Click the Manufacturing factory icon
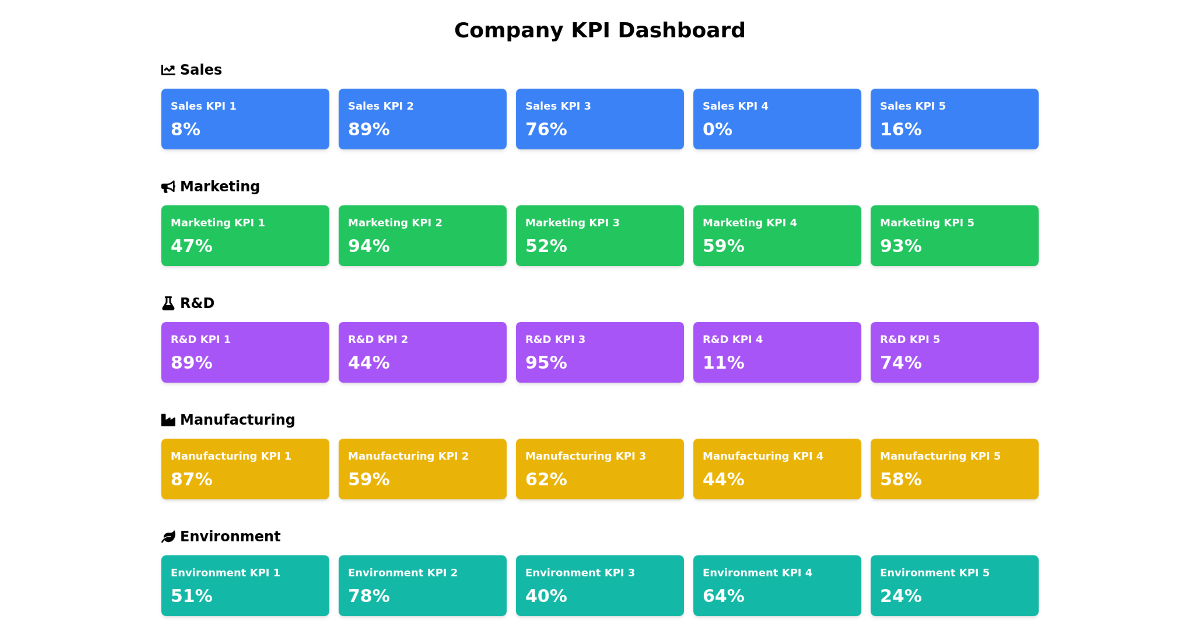Screen dimensions: 1200x630 pyautogui.click(x=168, y=420)
